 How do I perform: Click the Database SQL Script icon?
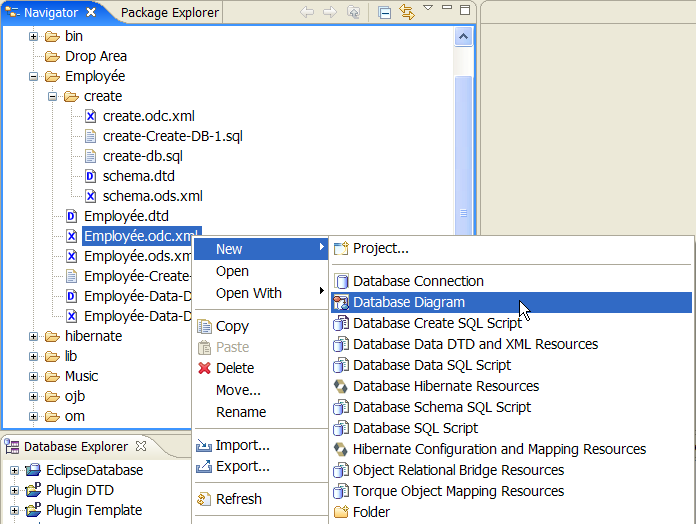click(x=341, y=428)
